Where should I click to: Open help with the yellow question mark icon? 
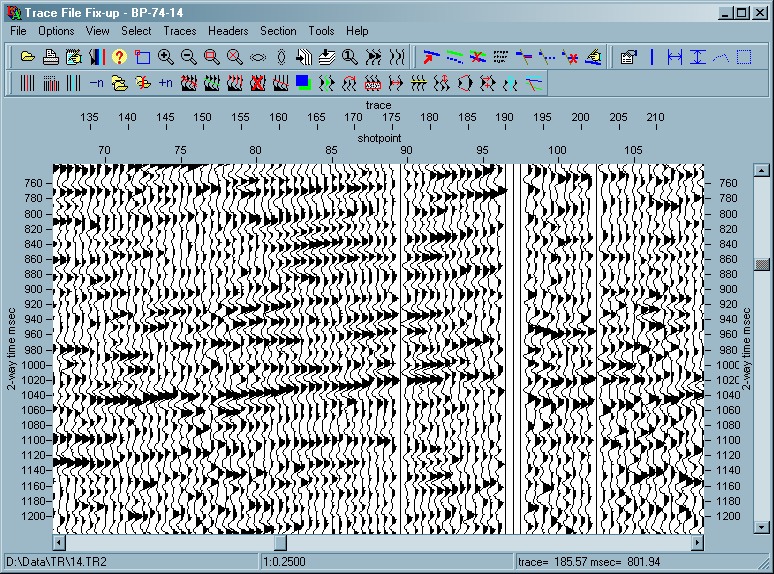pos(119,57)
